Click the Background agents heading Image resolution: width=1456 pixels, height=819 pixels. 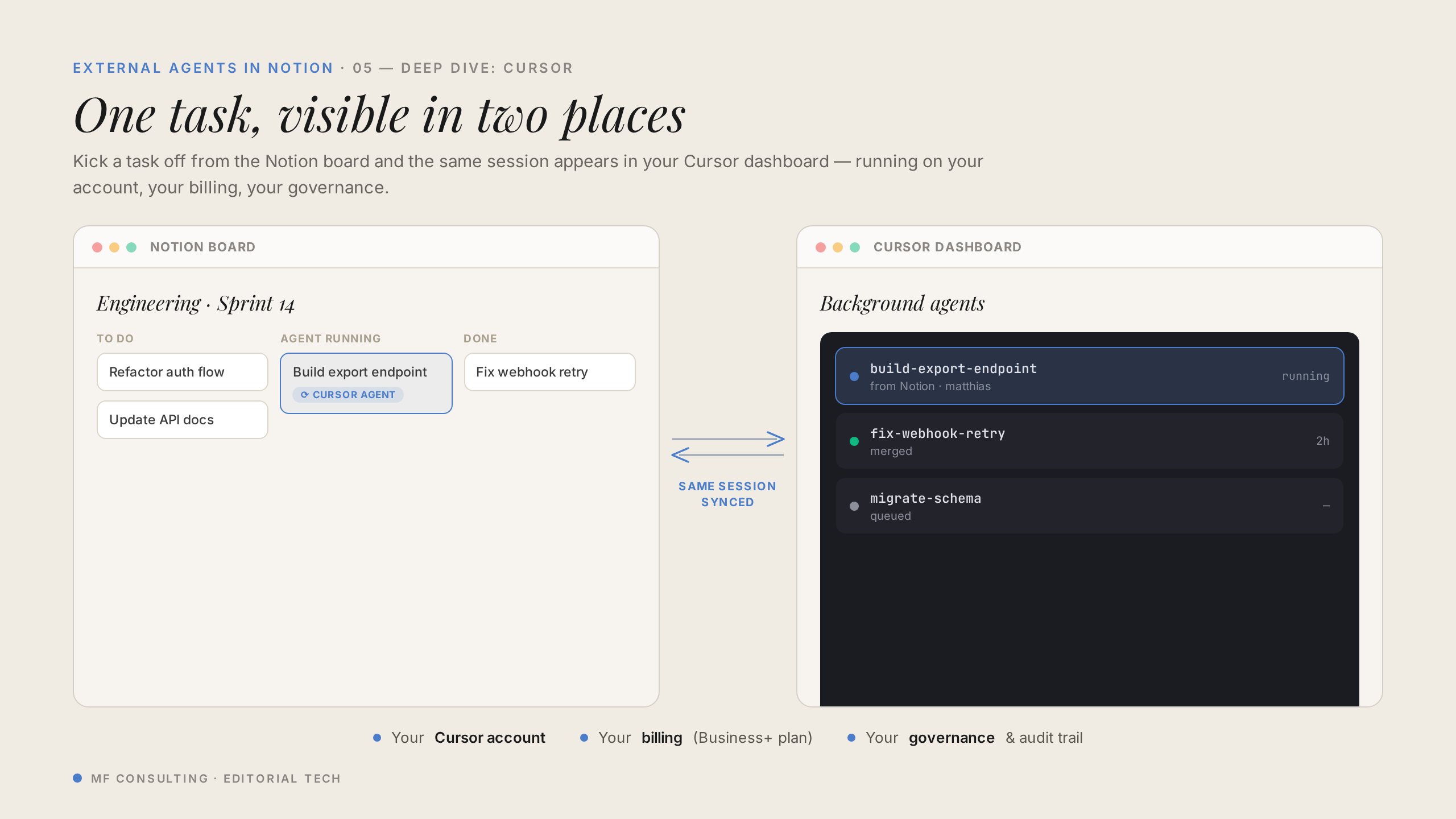903,304
